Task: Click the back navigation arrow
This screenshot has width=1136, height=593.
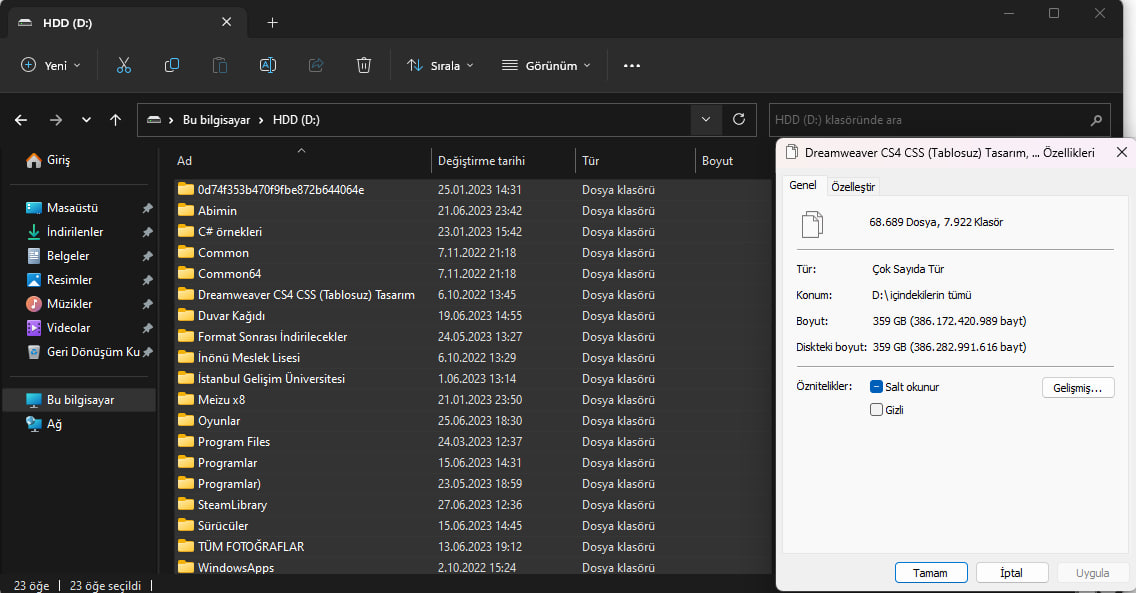Action: pyautogui.click(x=21, y=120)
